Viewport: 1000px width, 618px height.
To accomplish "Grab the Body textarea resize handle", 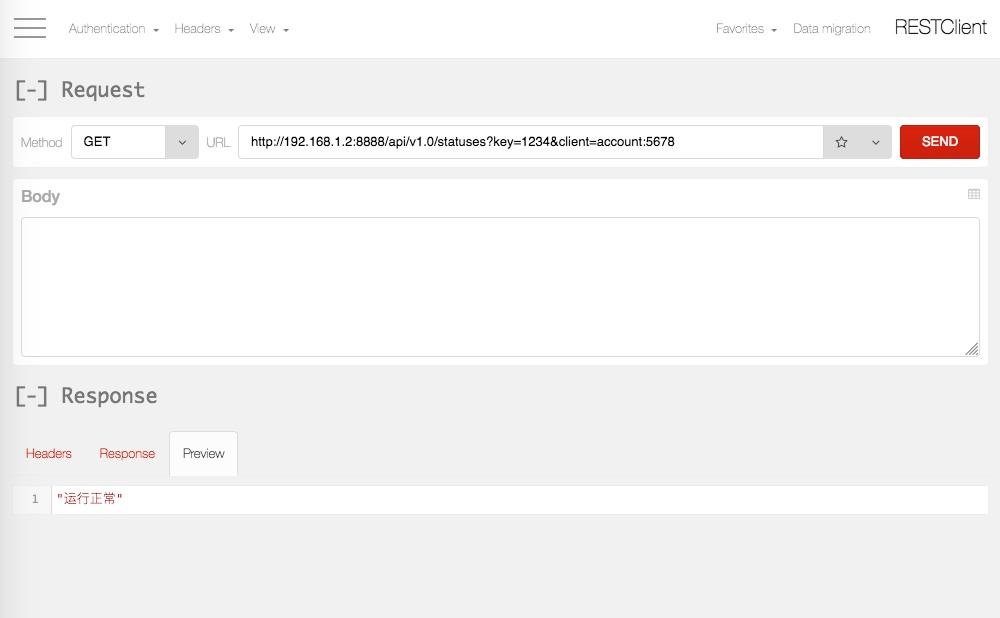I will coord(972,349).
